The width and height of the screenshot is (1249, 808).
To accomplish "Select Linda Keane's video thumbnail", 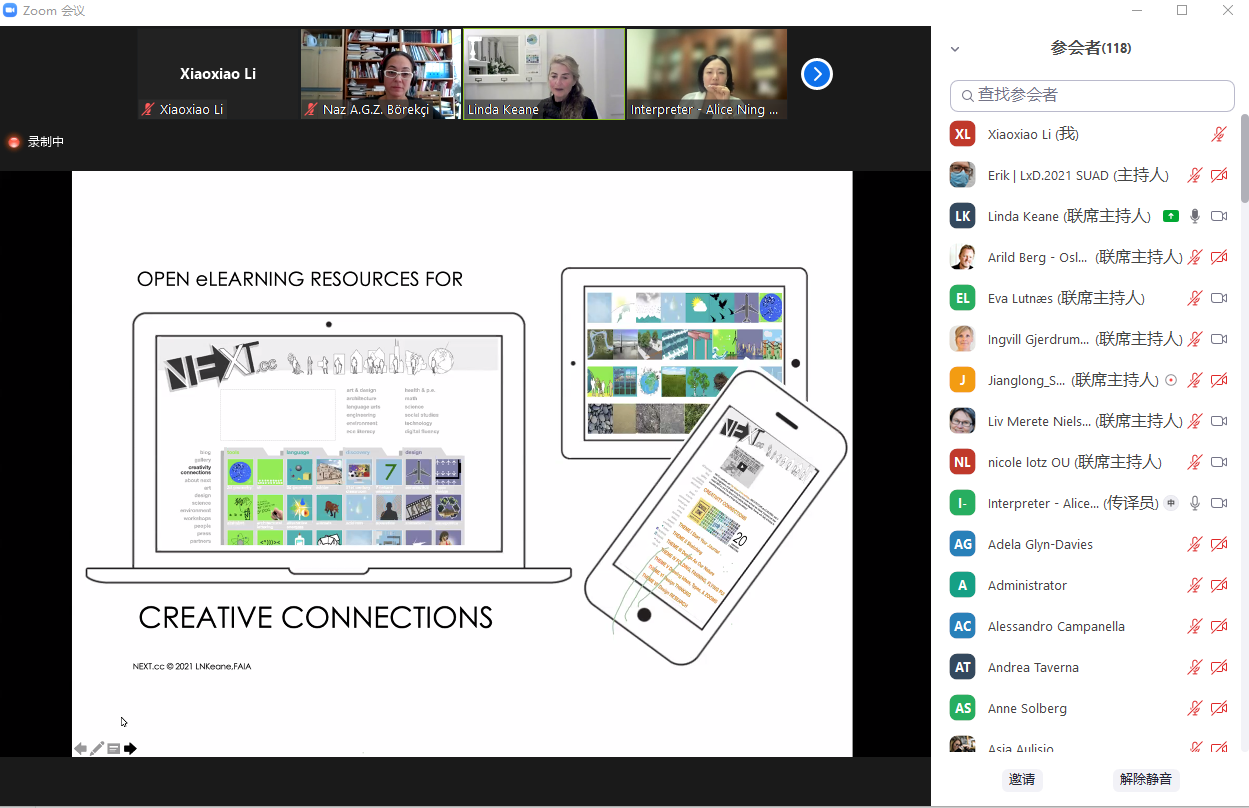I will tap(544, 74).
